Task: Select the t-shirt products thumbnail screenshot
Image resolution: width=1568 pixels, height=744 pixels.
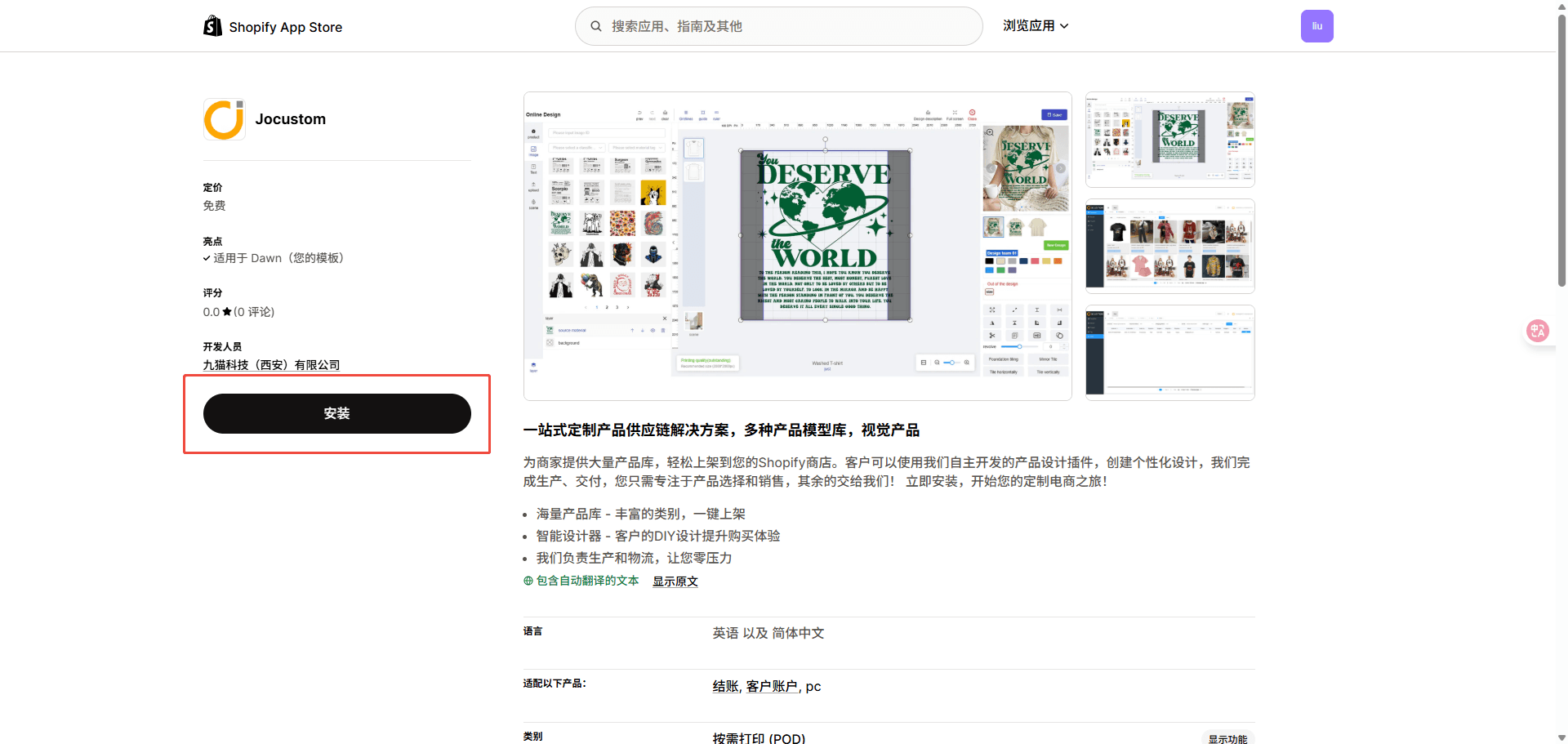Action: coord(1169,246)
